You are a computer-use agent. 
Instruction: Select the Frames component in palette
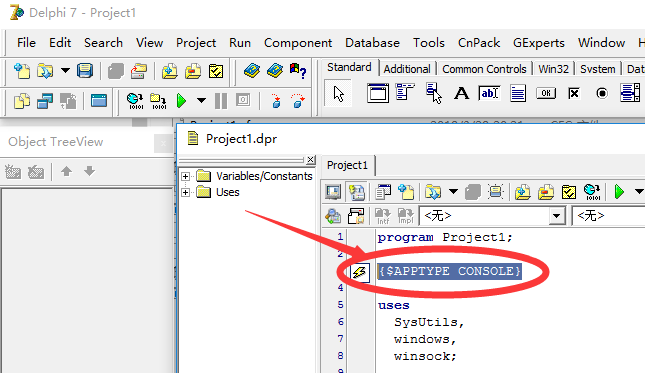(378, 93)
